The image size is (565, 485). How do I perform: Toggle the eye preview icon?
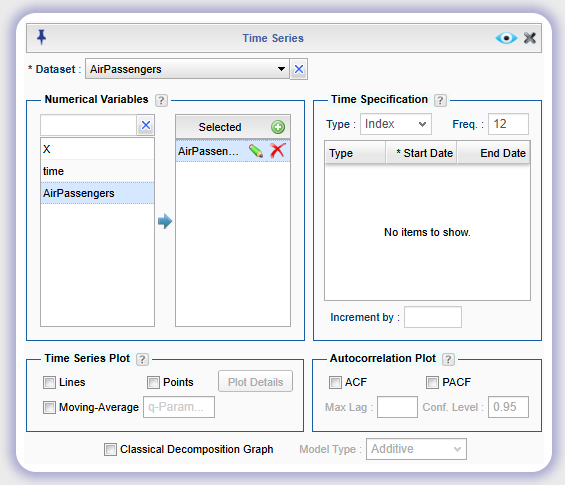point(506,38)
